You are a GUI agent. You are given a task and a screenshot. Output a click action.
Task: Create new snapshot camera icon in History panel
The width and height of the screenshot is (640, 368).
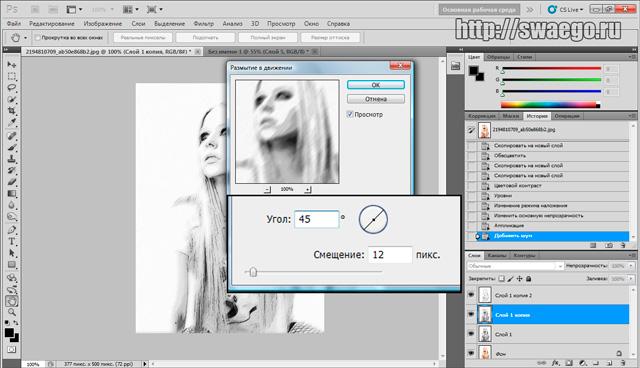click(609, 246)
